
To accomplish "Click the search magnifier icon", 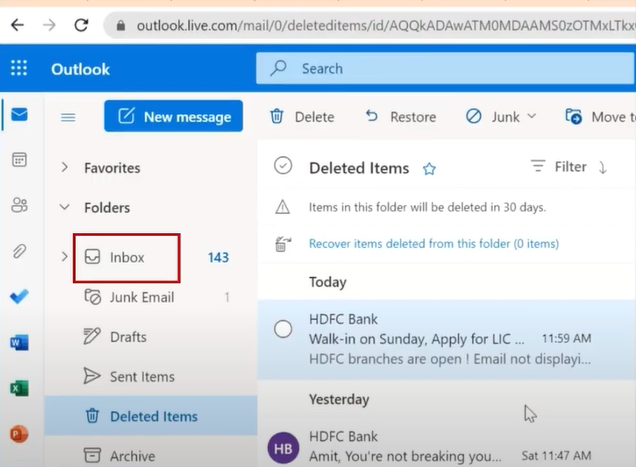I will point(279,68).
